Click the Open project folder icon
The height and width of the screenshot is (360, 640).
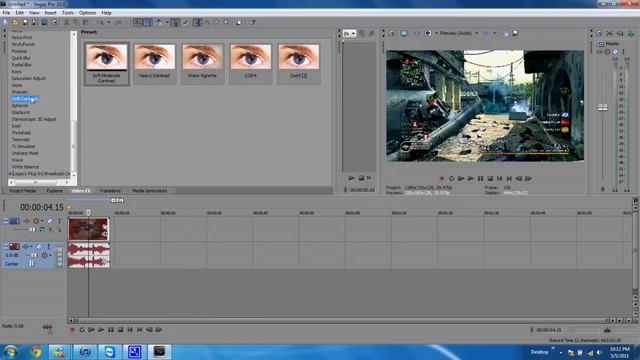15,22
